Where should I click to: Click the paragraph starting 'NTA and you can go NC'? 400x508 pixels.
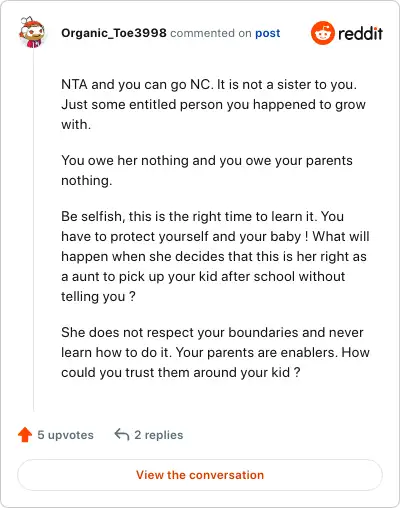coord(213,104)
